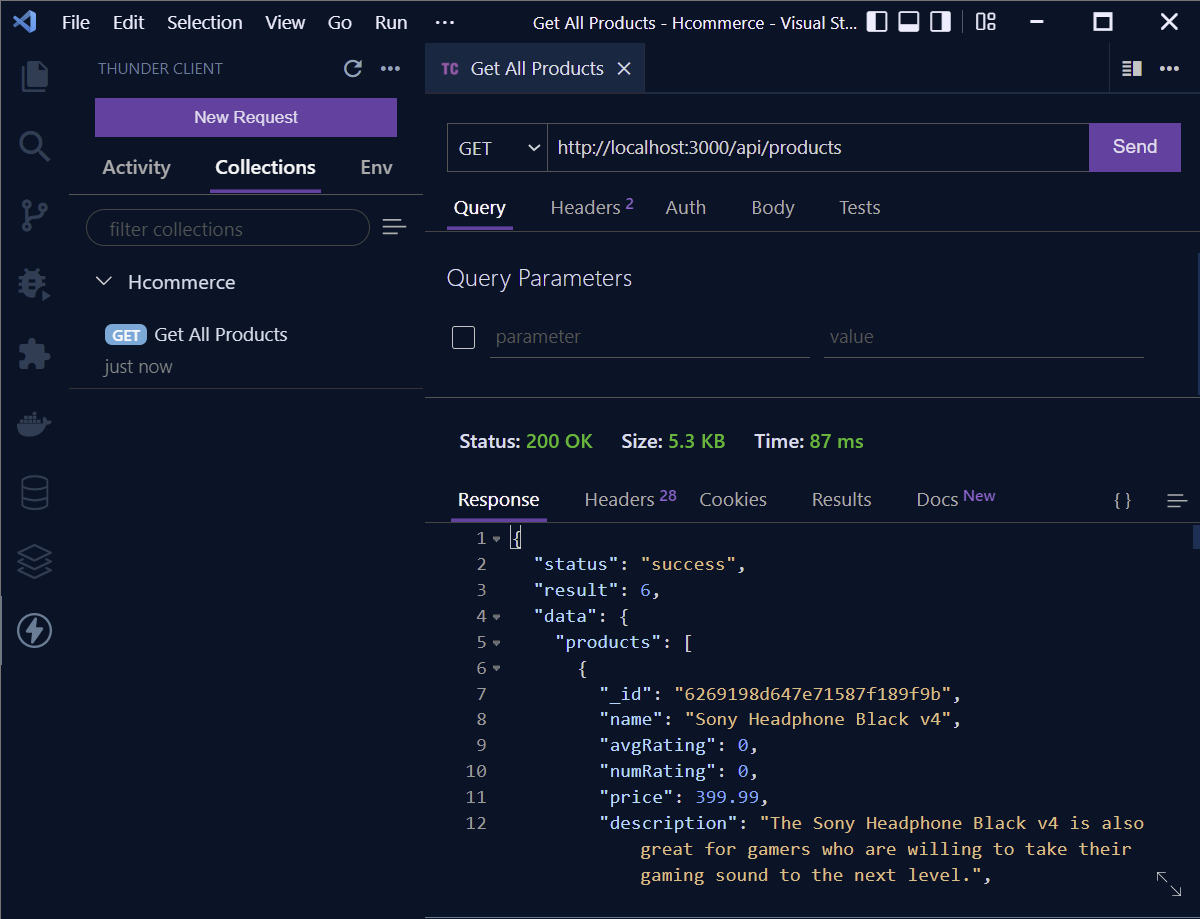Screen dimensions: 1200x919
Task: Collapse the Hcommerce collection
Action: 103,282
